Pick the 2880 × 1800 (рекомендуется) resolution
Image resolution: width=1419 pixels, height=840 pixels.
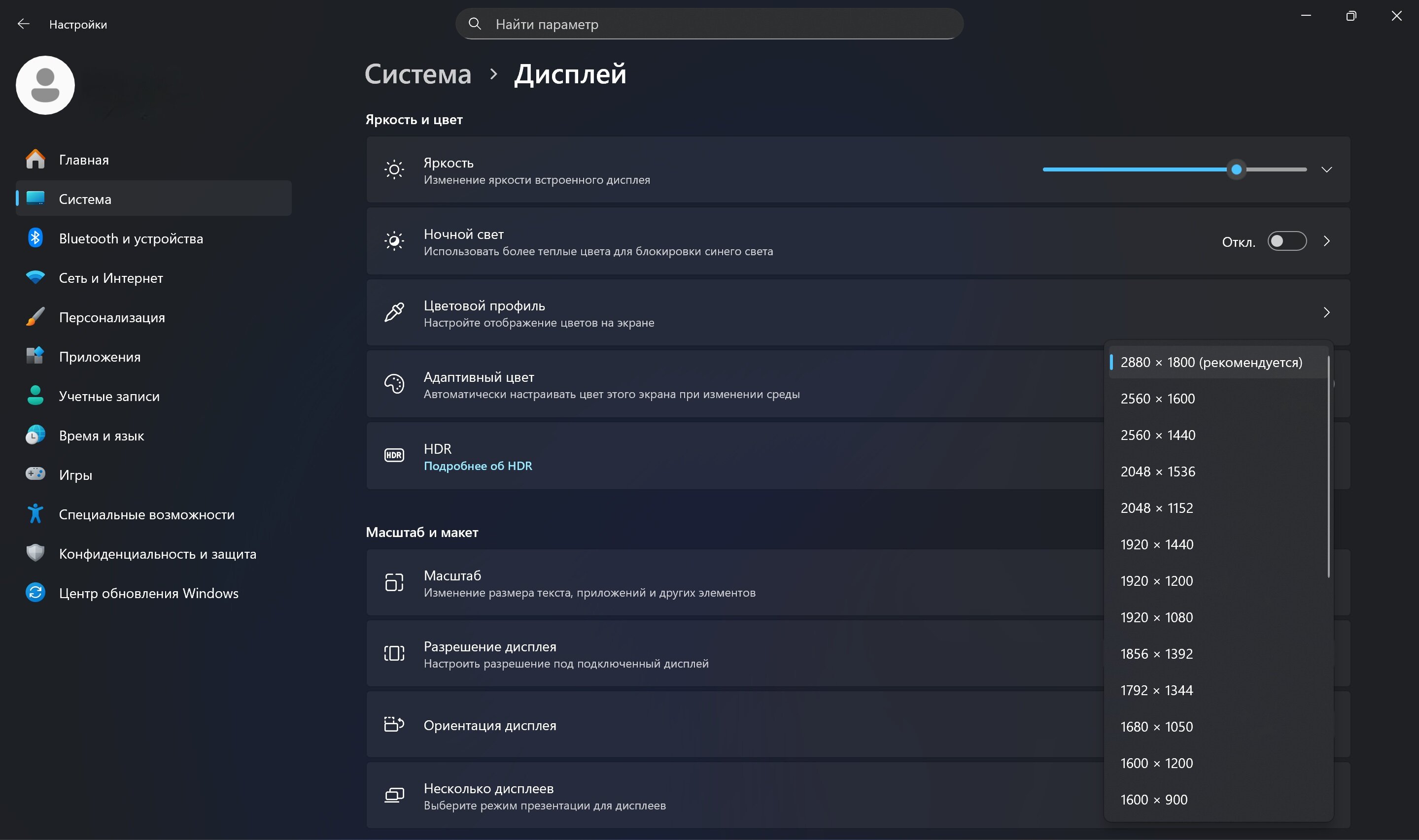1211,362
